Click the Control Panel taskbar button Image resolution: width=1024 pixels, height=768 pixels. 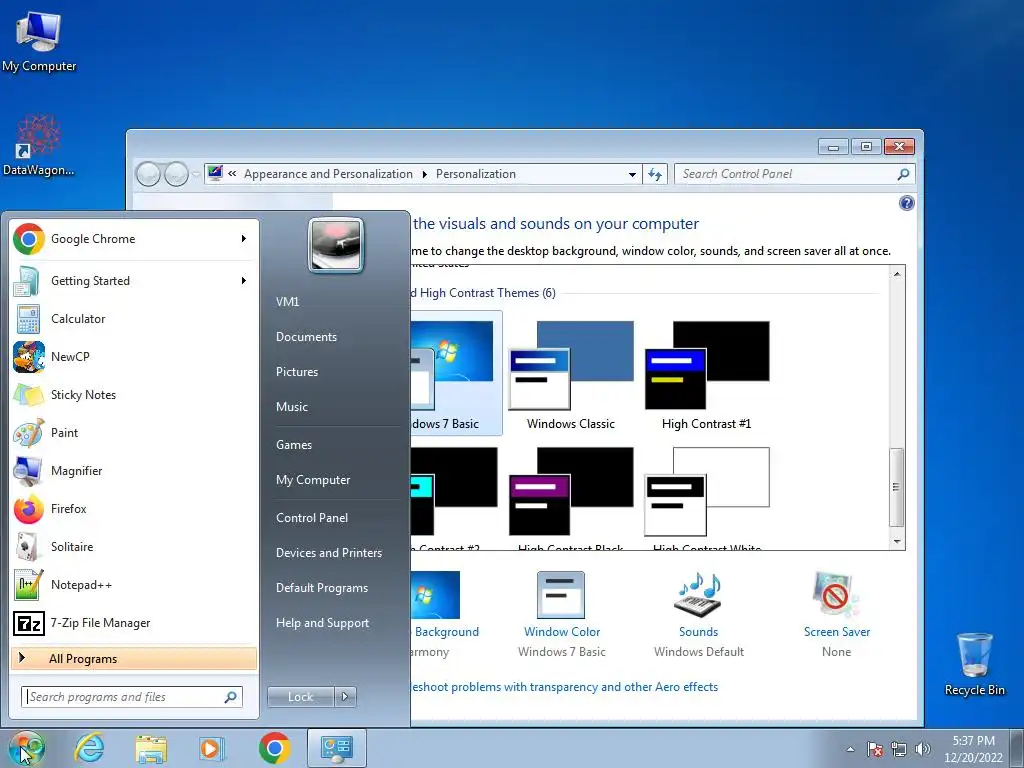(x=336, y=748)
